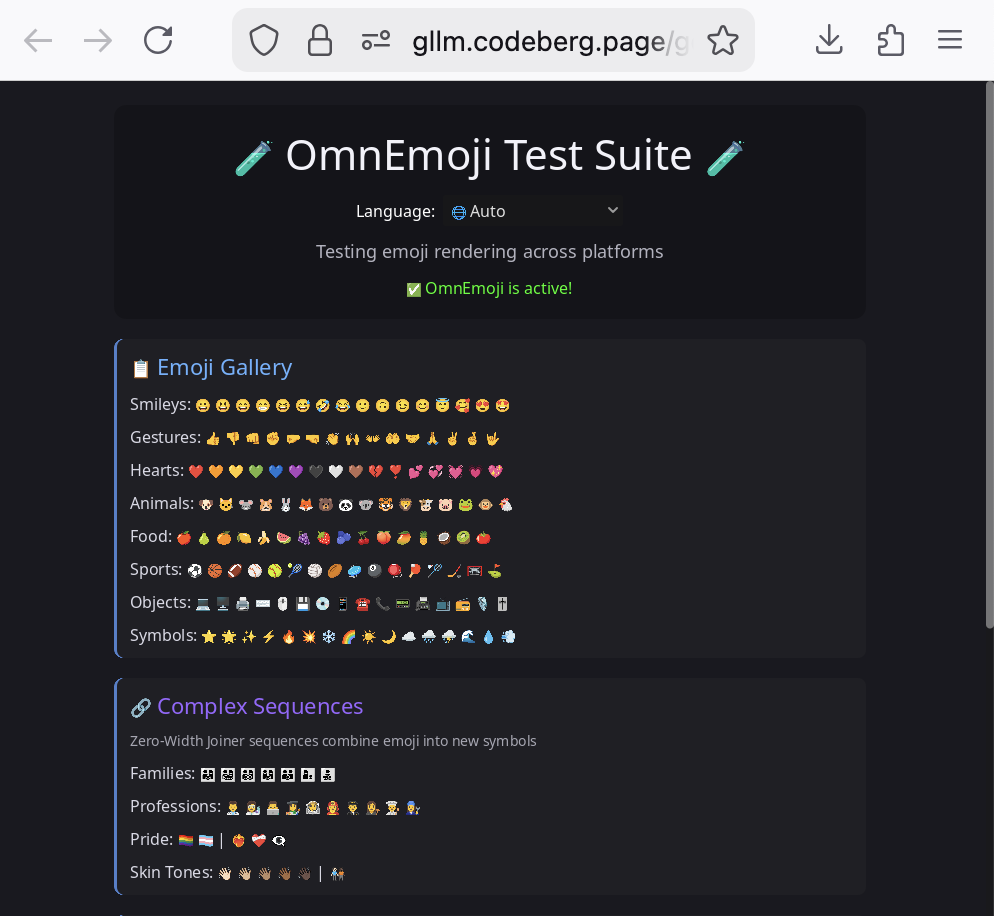
Task: Reload the current page
Action: coord(158,40)
